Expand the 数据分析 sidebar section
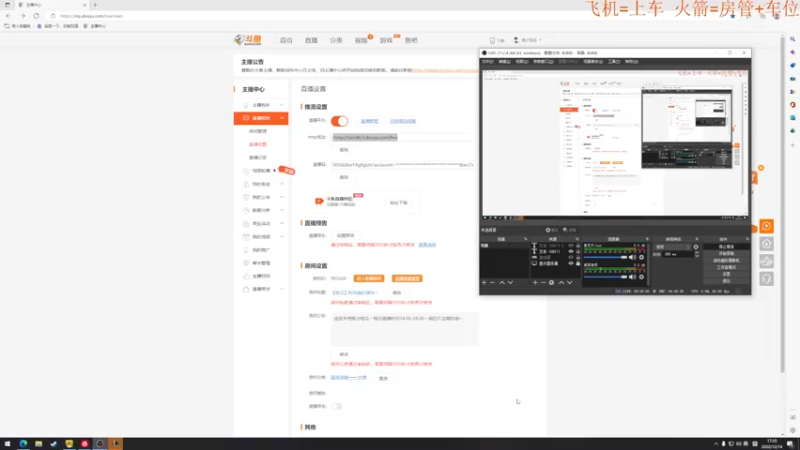This screenshot has width=800, height=450. [x=282, y=210]
